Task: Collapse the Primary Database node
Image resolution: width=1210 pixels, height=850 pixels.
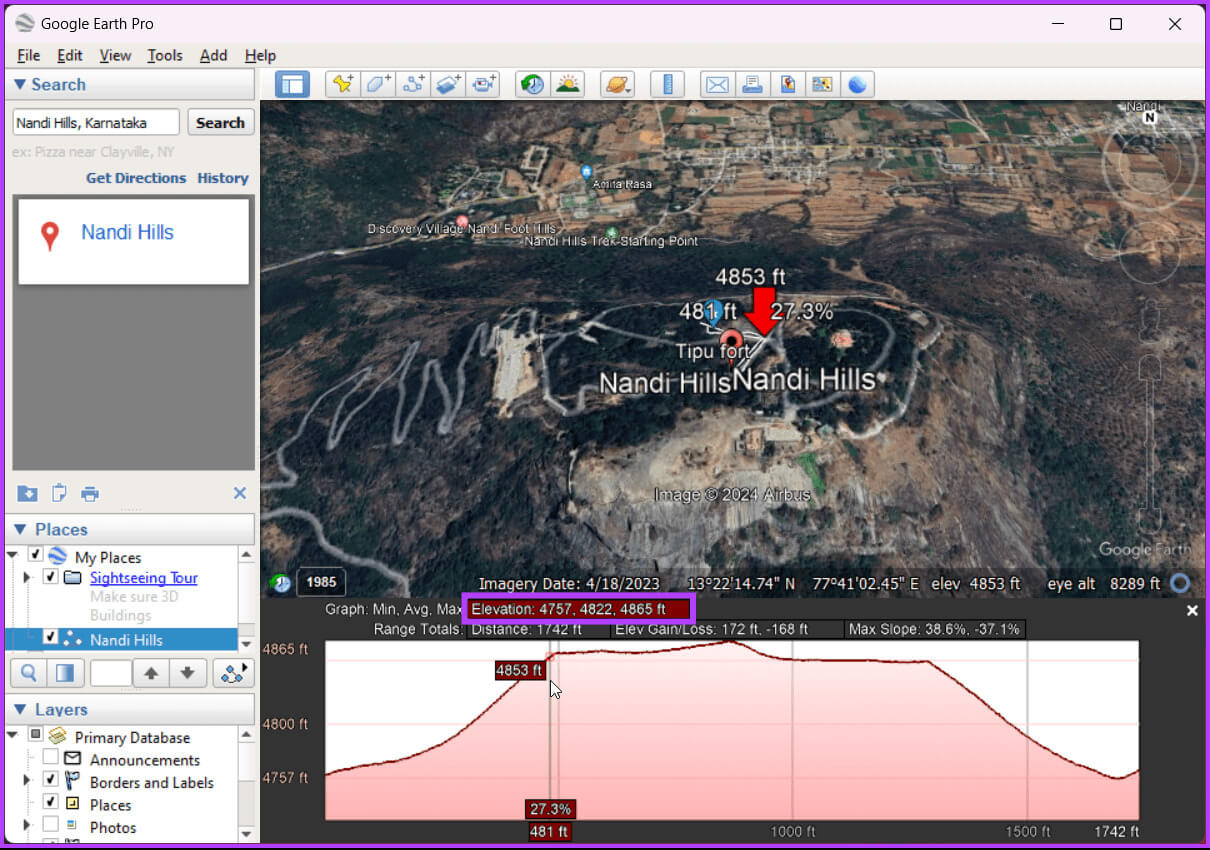Action: click(13, 735)
